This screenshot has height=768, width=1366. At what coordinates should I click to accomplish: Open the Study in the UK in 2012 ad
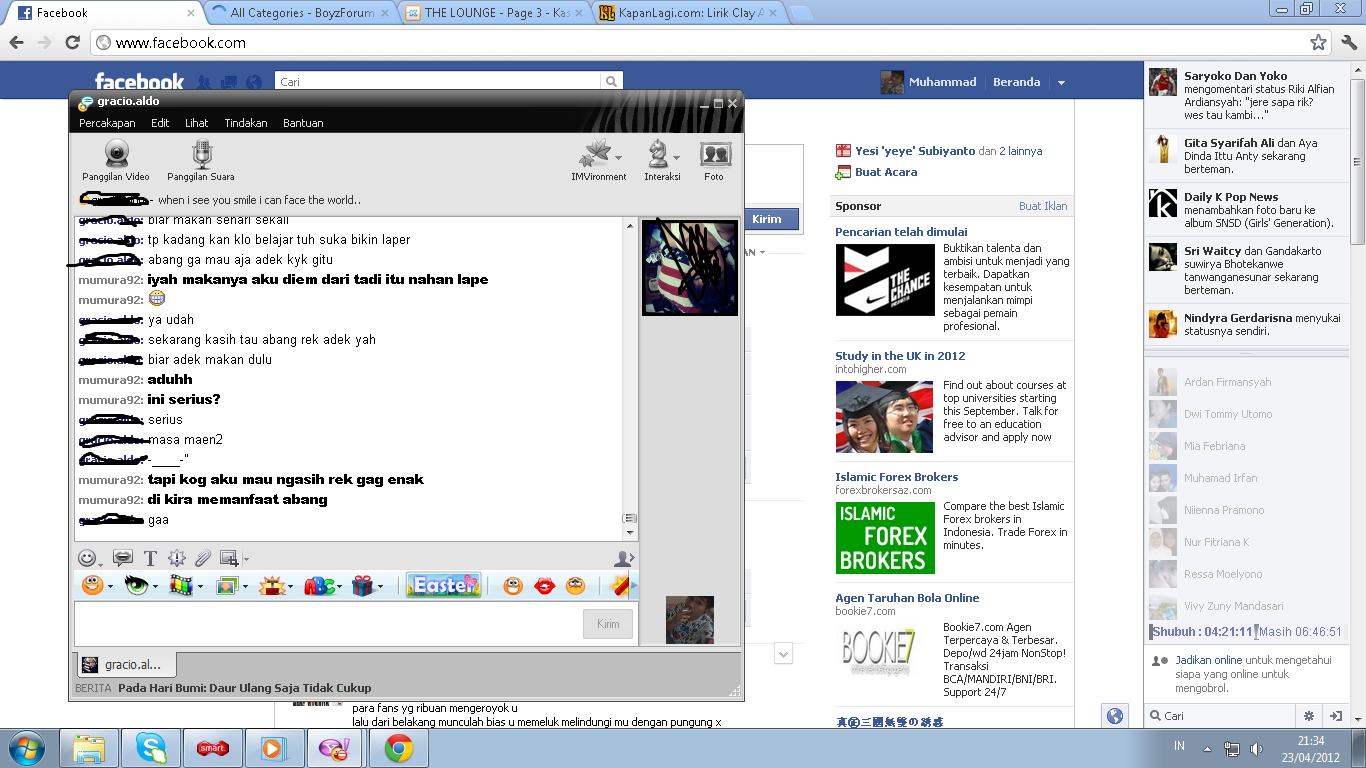900,356
